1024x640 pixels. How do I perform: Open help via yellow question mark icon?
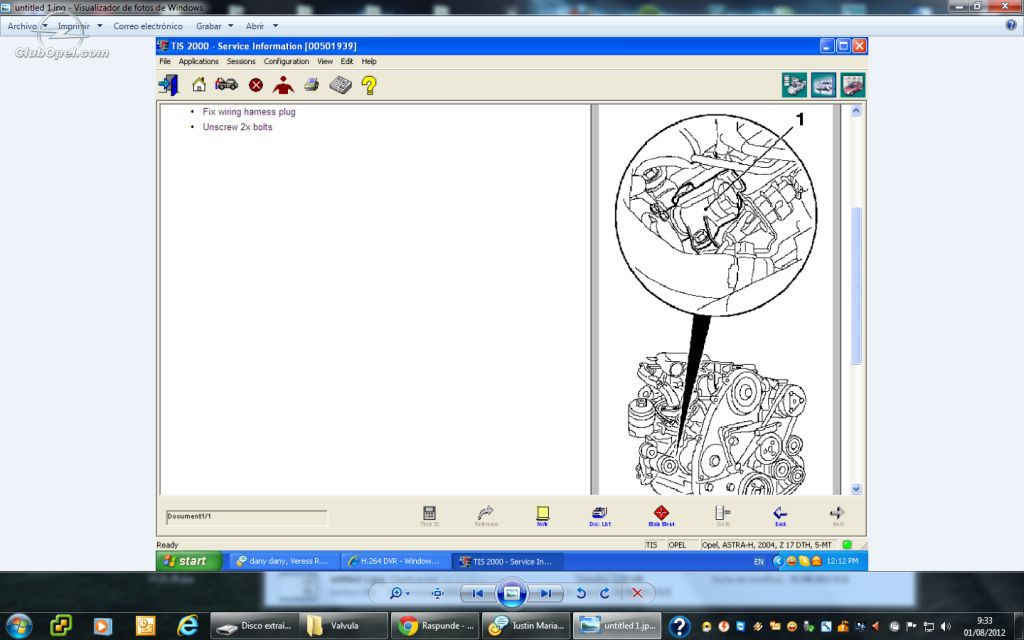(369, 85)
